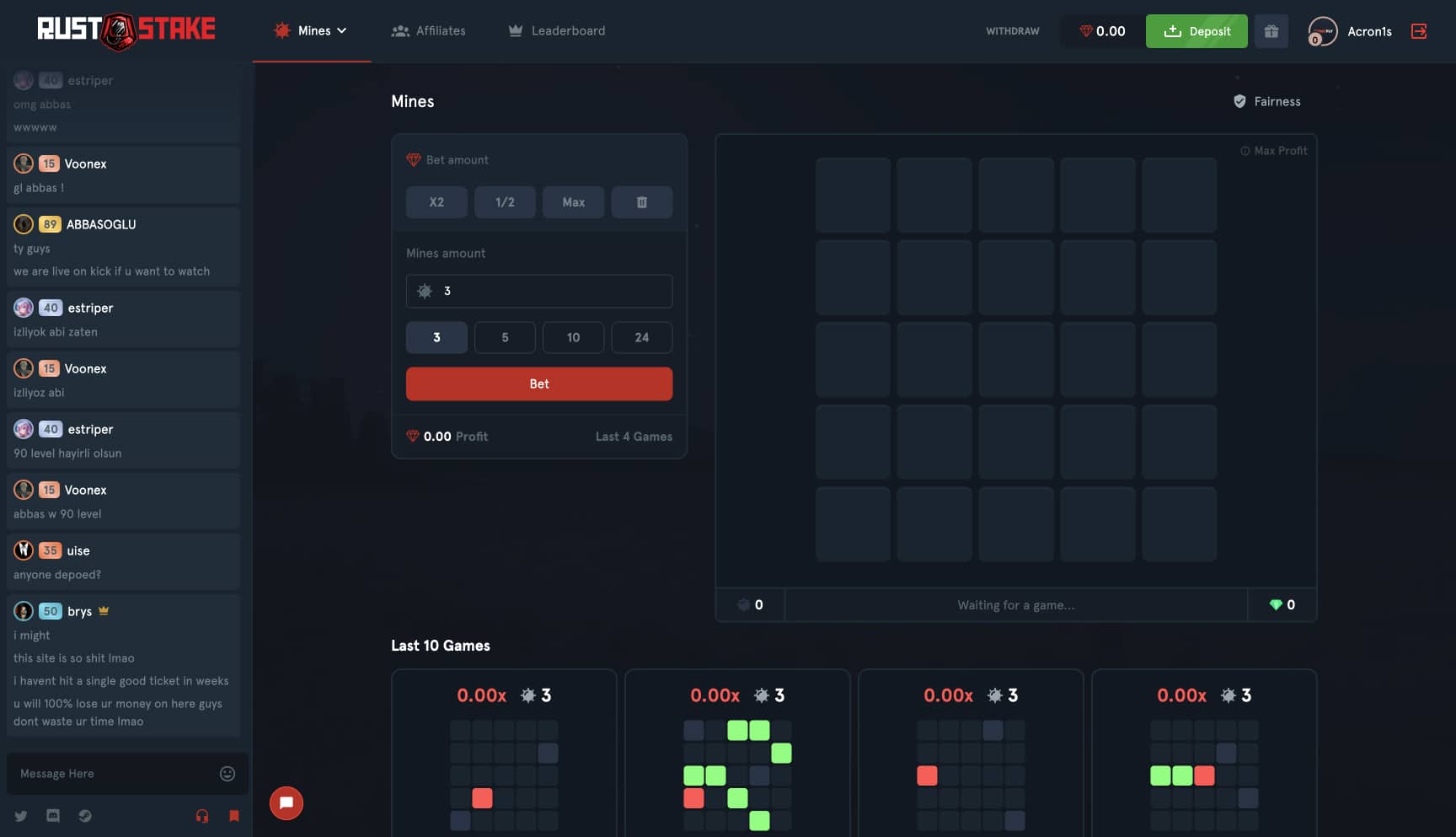Click the 'anyone depoed?' chat message
The image size is (1456, 837).
[57, 575]
